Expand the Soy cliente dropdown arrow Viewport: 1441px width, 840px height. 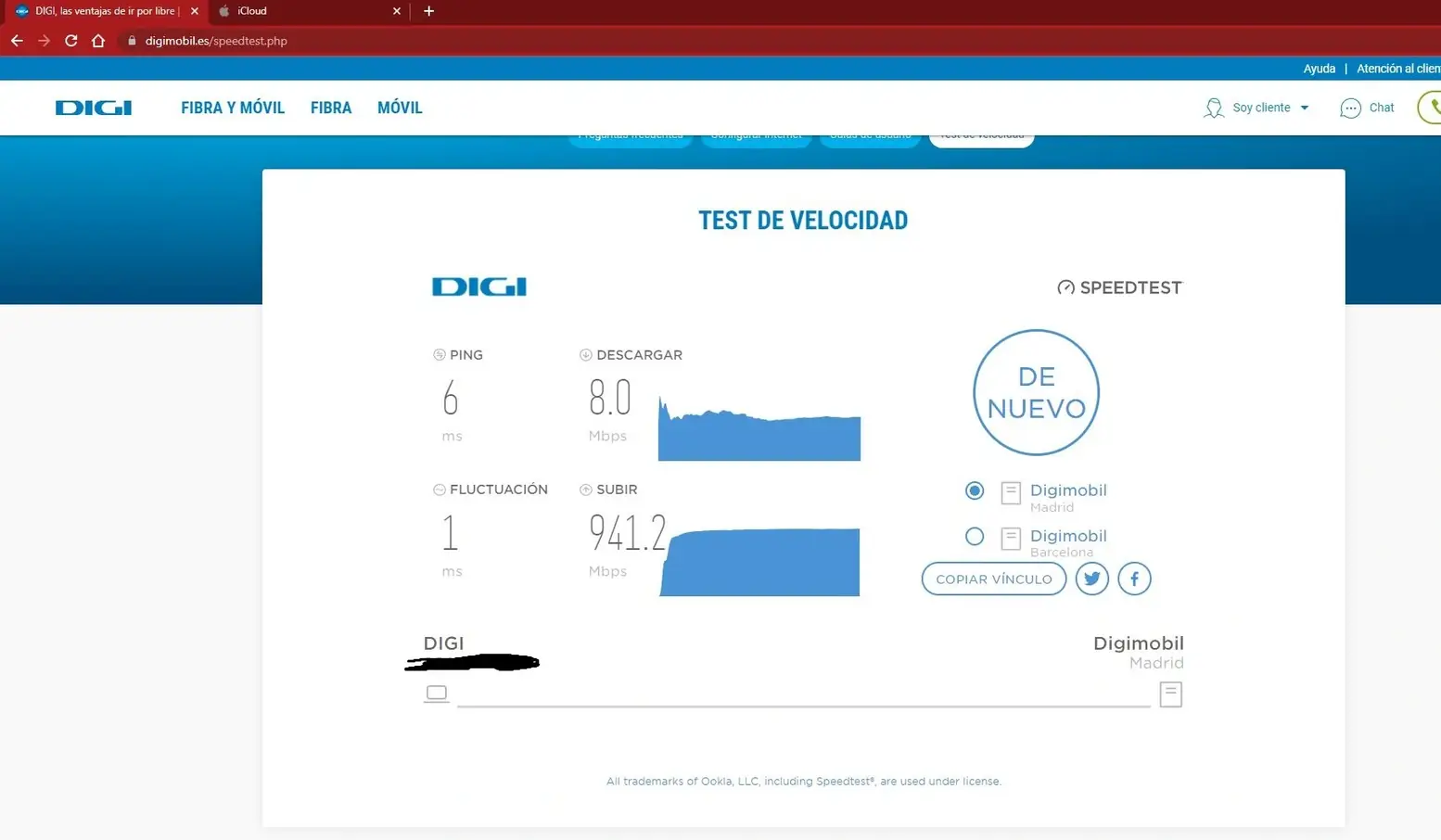tap(1305, 108)
